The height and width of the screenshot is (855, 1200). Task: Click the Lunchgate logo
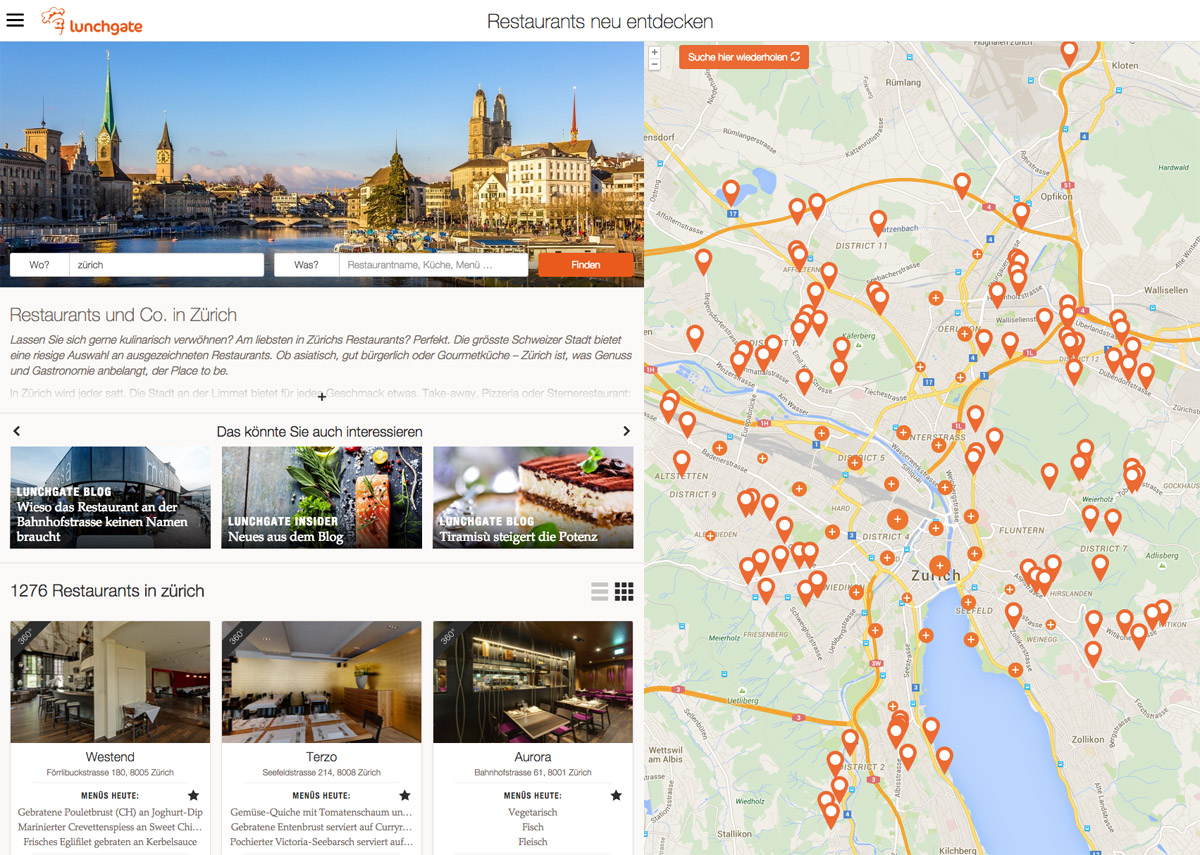tap(92, 21)
